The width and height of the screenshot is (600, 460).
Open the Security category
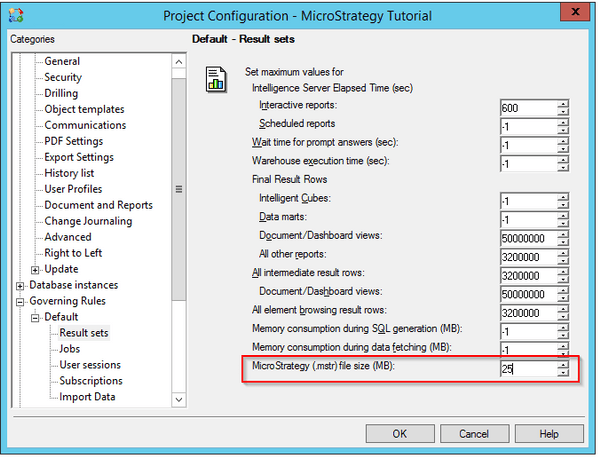63,77
